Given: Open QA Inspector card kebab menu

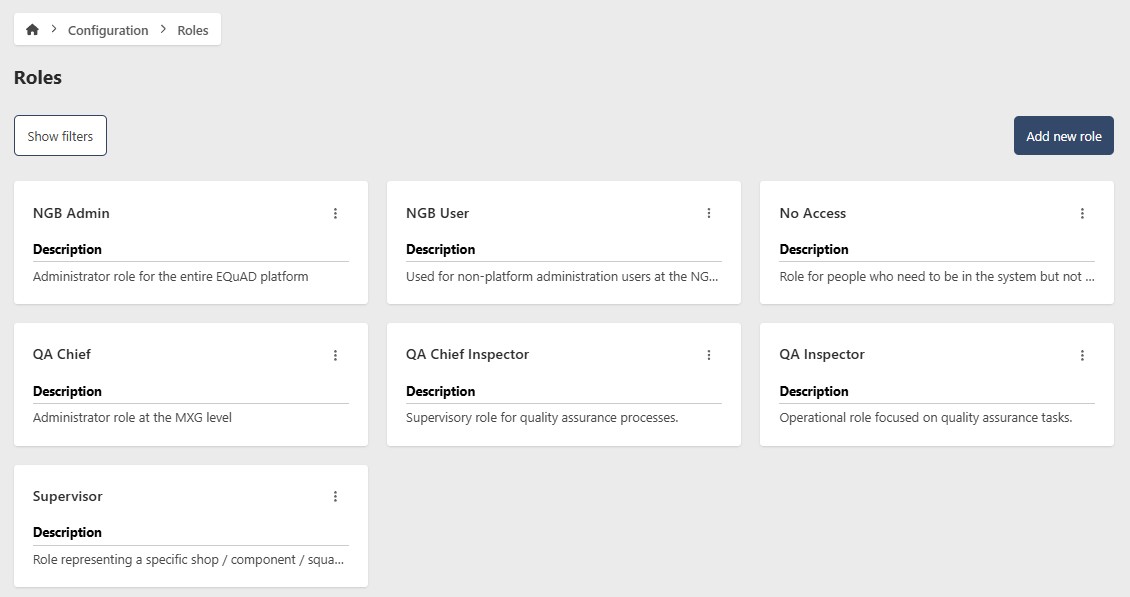Looking at the screenshot, I should 1082,355.
